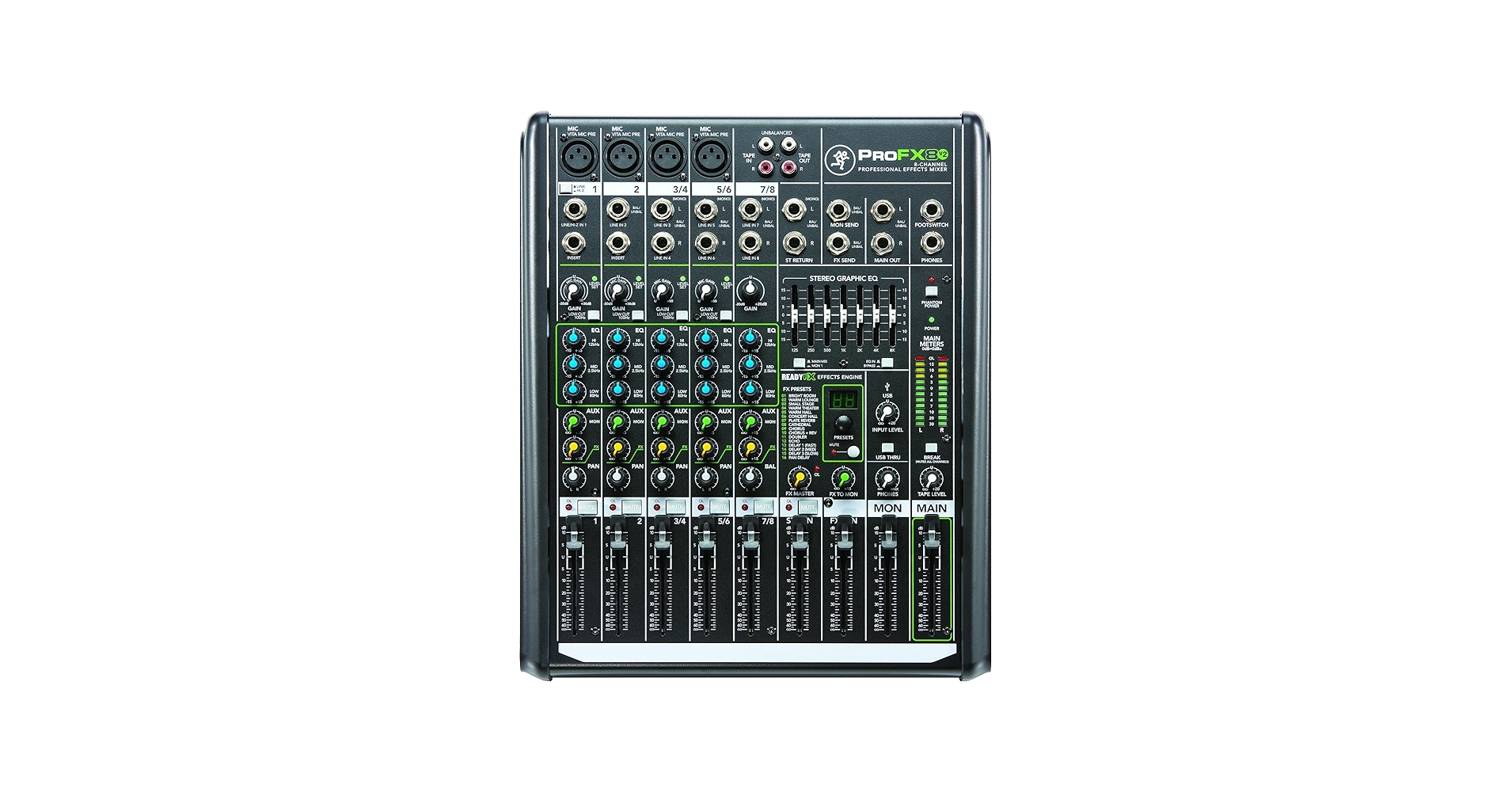Viewport: 1512px width, 792px height.
Task: Toggle the EQ In / Bypass switch
Action: coord(887,363)
